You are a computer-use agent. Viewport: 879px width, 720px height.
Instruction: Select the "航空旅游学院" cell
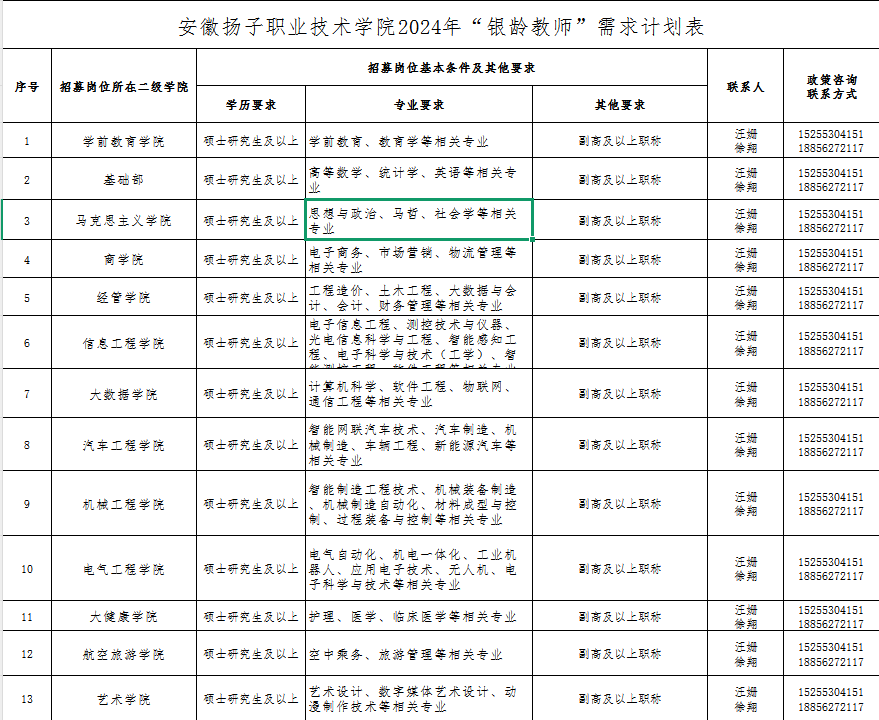[124, 654]
